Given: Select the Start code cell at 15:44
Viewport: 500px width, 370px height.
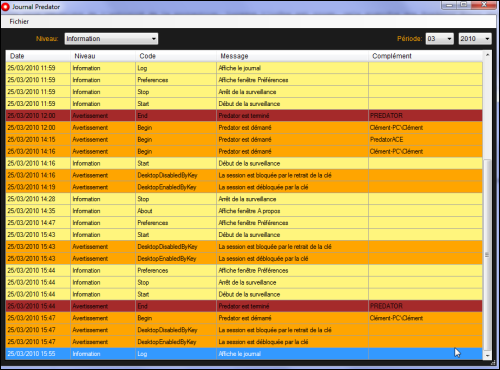Looking at the screenshot, I should [x=176, y=294].
